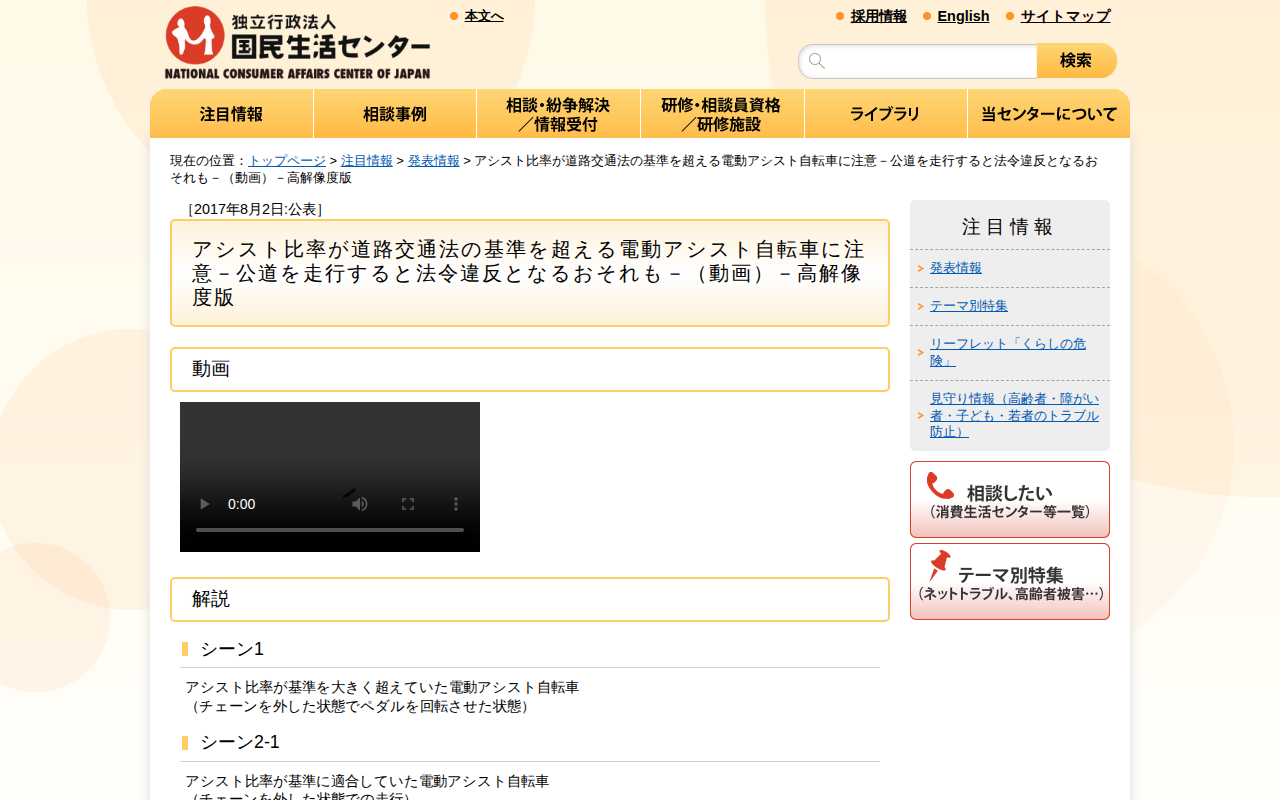Open the サイトマップ page
The image size is (1280, 800).
pyautogui.click(x=1063, y=16)
